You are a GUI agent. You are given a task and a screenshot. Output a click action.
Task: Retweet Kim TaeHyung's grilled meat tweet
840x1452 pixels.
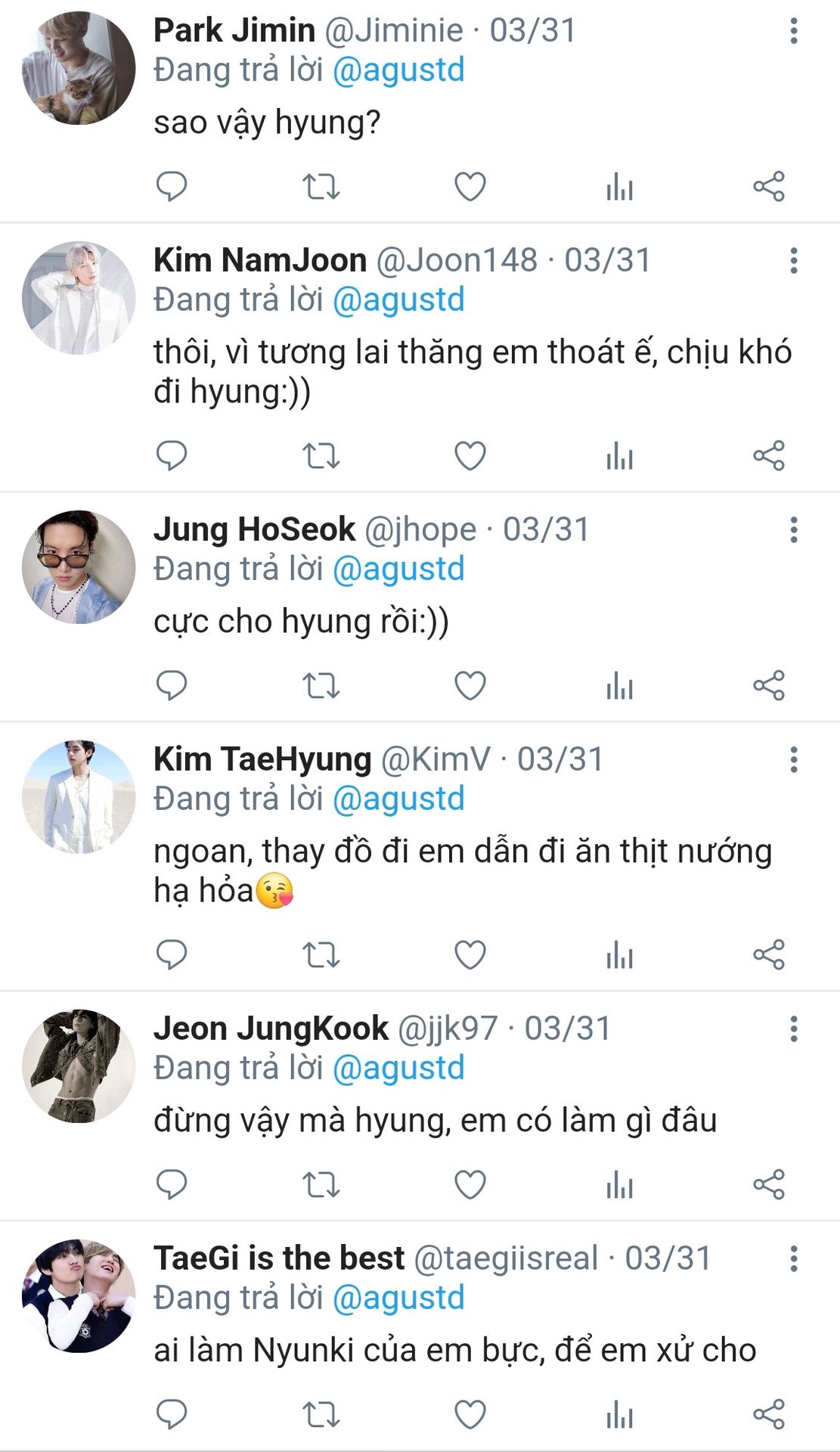(321, 955)
